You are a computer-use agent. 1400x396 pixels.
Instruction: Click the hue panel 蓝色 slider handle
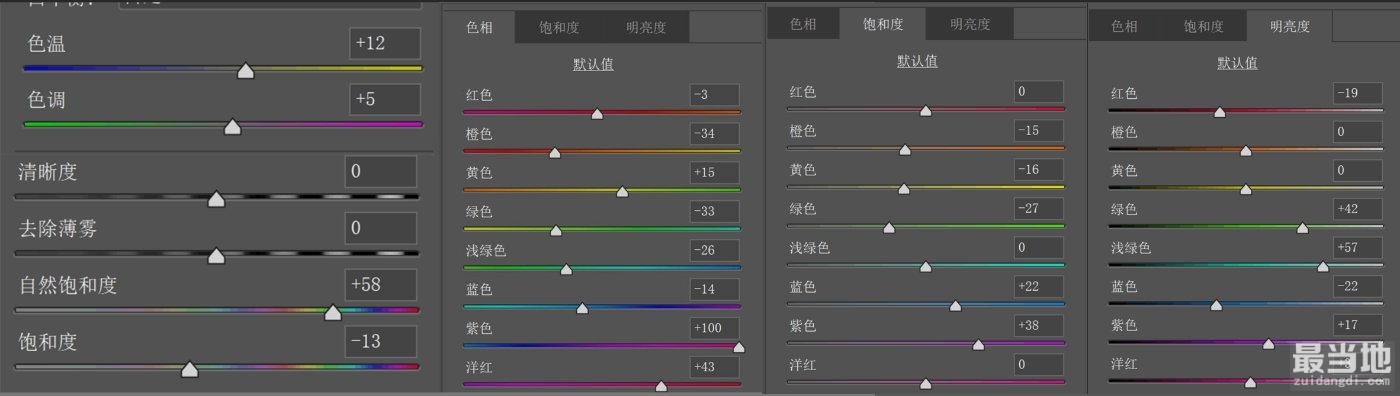[582, 309]
